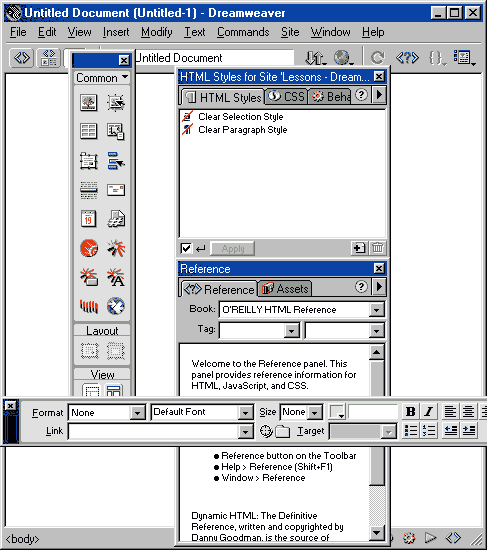Select Clear Paragraph Style entry
Viewport: 487px width, 550px height.
click(x=242, y=130)
